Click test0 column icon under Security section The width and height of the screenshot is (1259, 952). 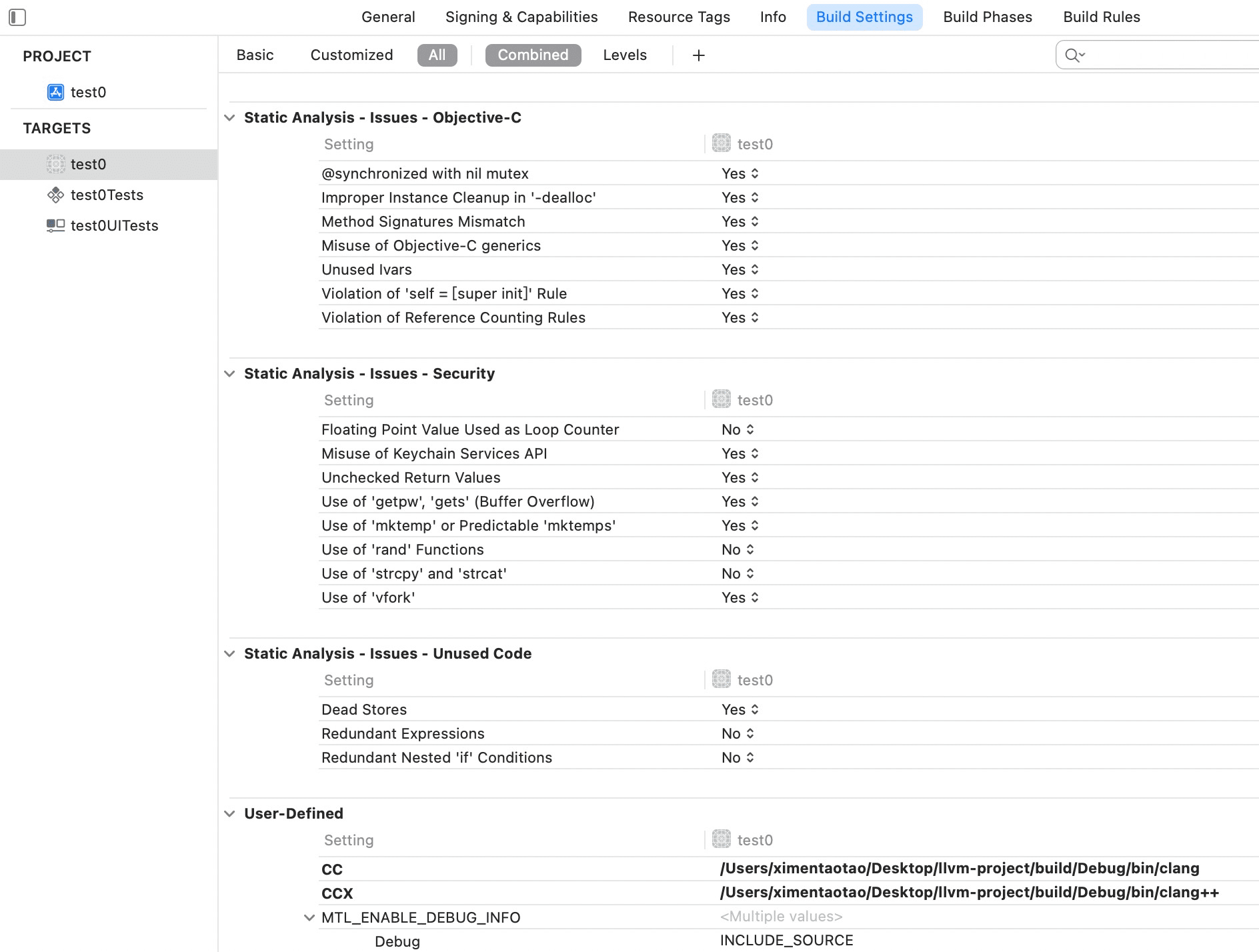coord(722,399)
